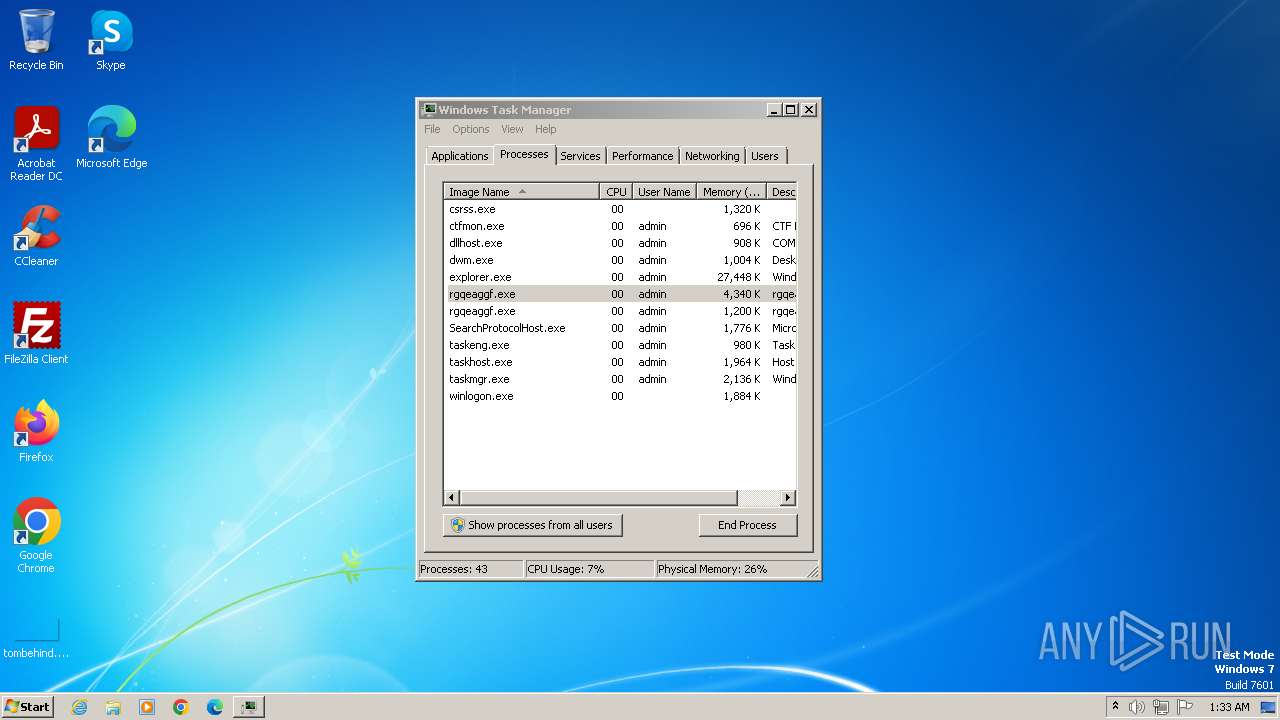Select explorer.exe process row
Screen dimensions: 1280x720
pyautogui.click(x=620, y=277)
